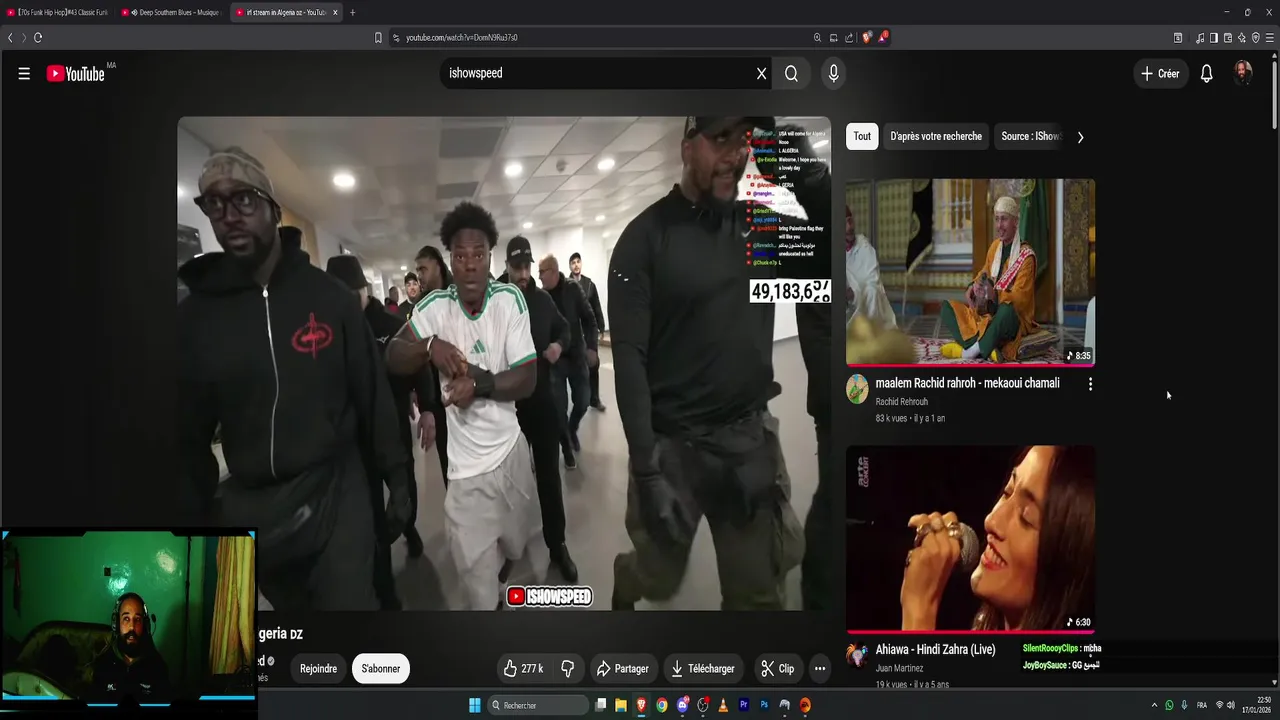Open YouTube notifications bell
The height and width of the screenshot is (720, 1280).
1207,73
